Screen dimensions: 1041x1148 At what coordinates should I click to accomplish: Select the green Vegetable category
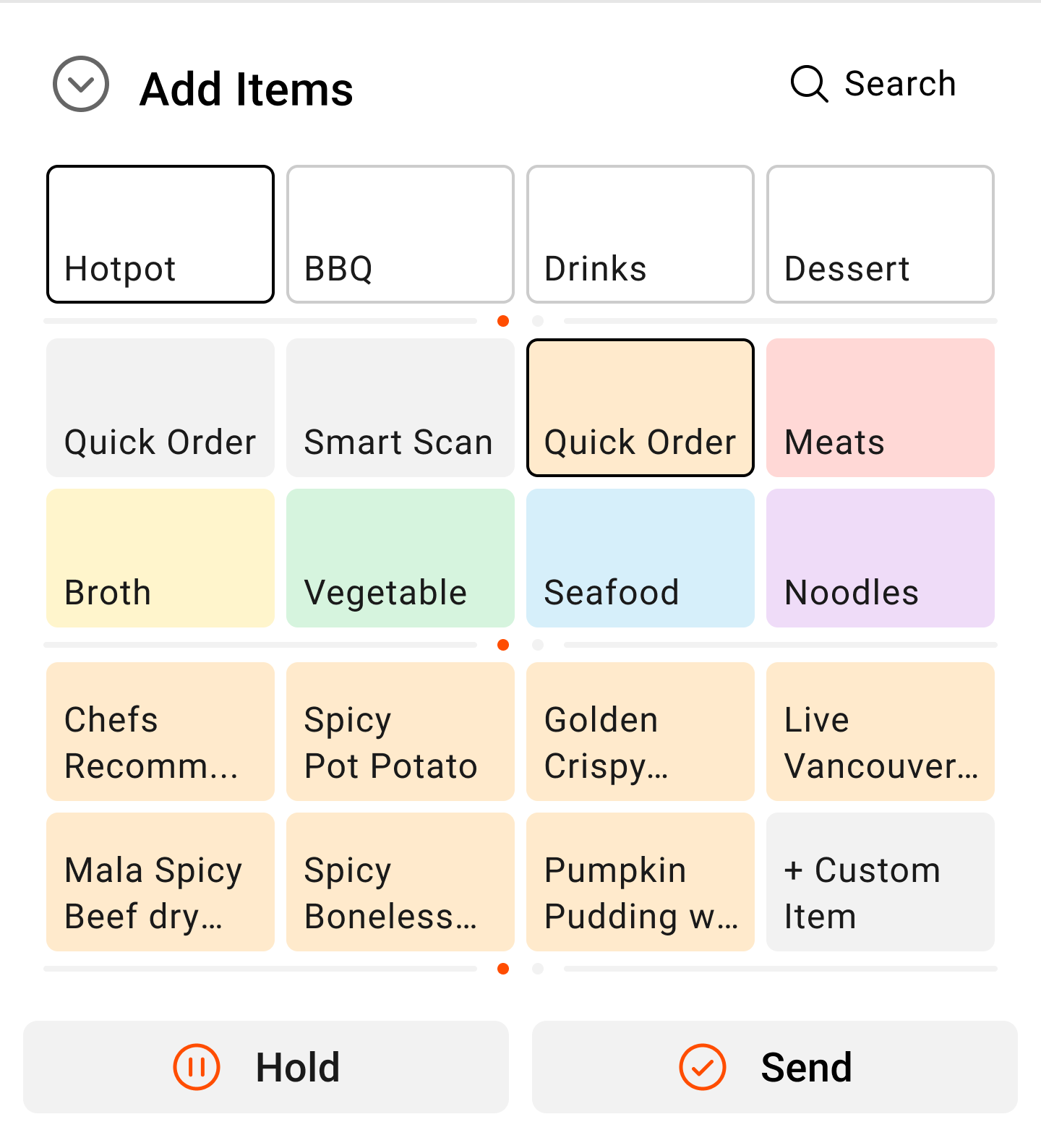(400, 558)
